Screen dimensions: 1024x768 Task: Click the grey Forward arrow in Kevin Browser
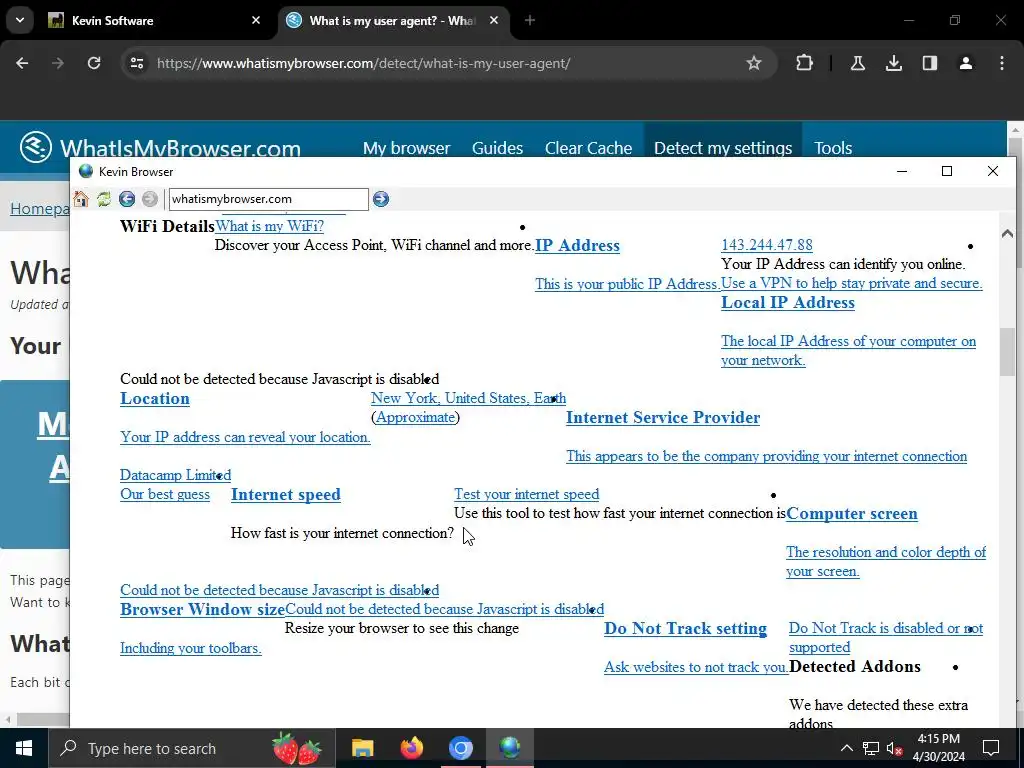coord(150,199)
